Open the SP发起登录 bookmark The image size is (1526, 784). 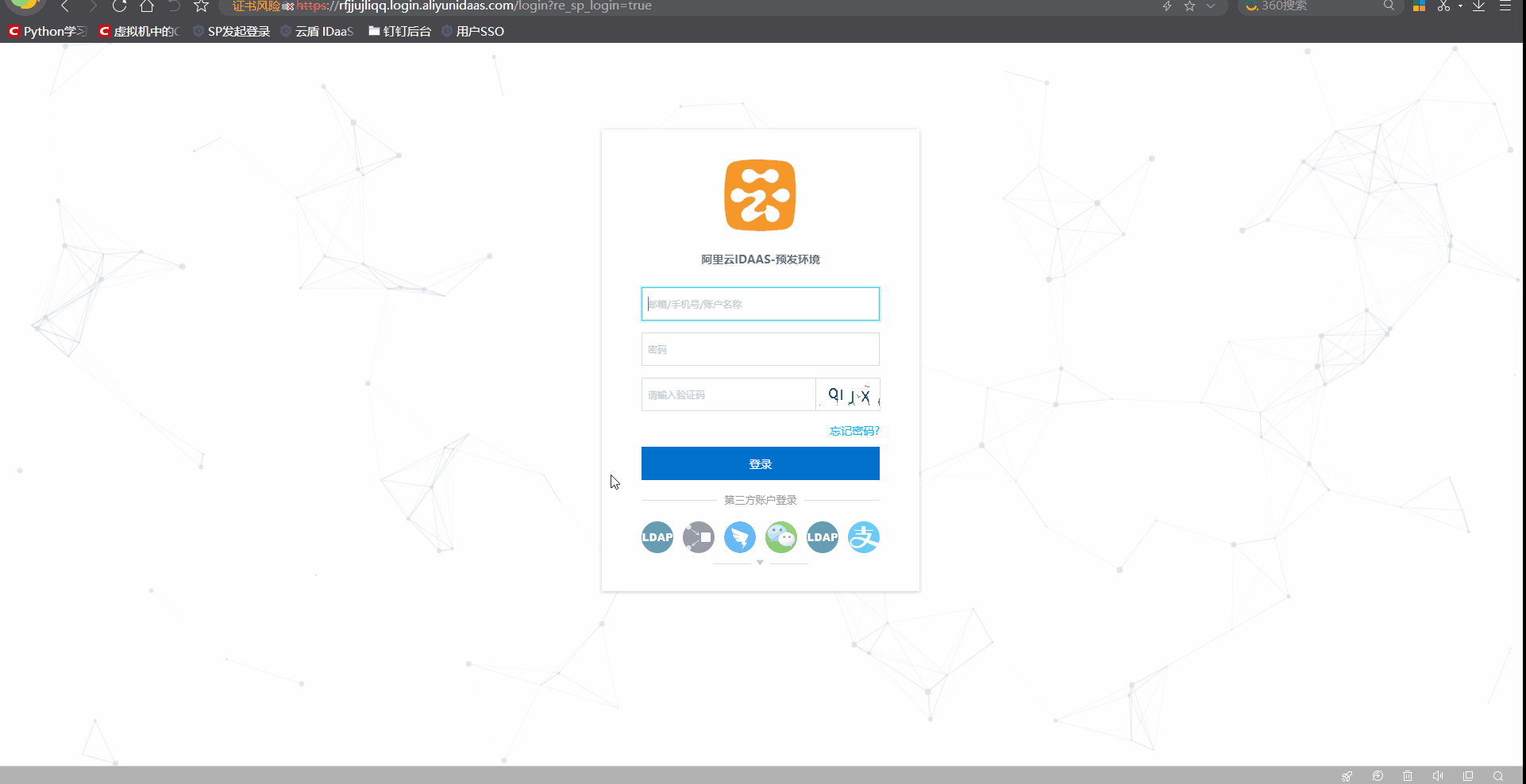click(x=232, y=32)
